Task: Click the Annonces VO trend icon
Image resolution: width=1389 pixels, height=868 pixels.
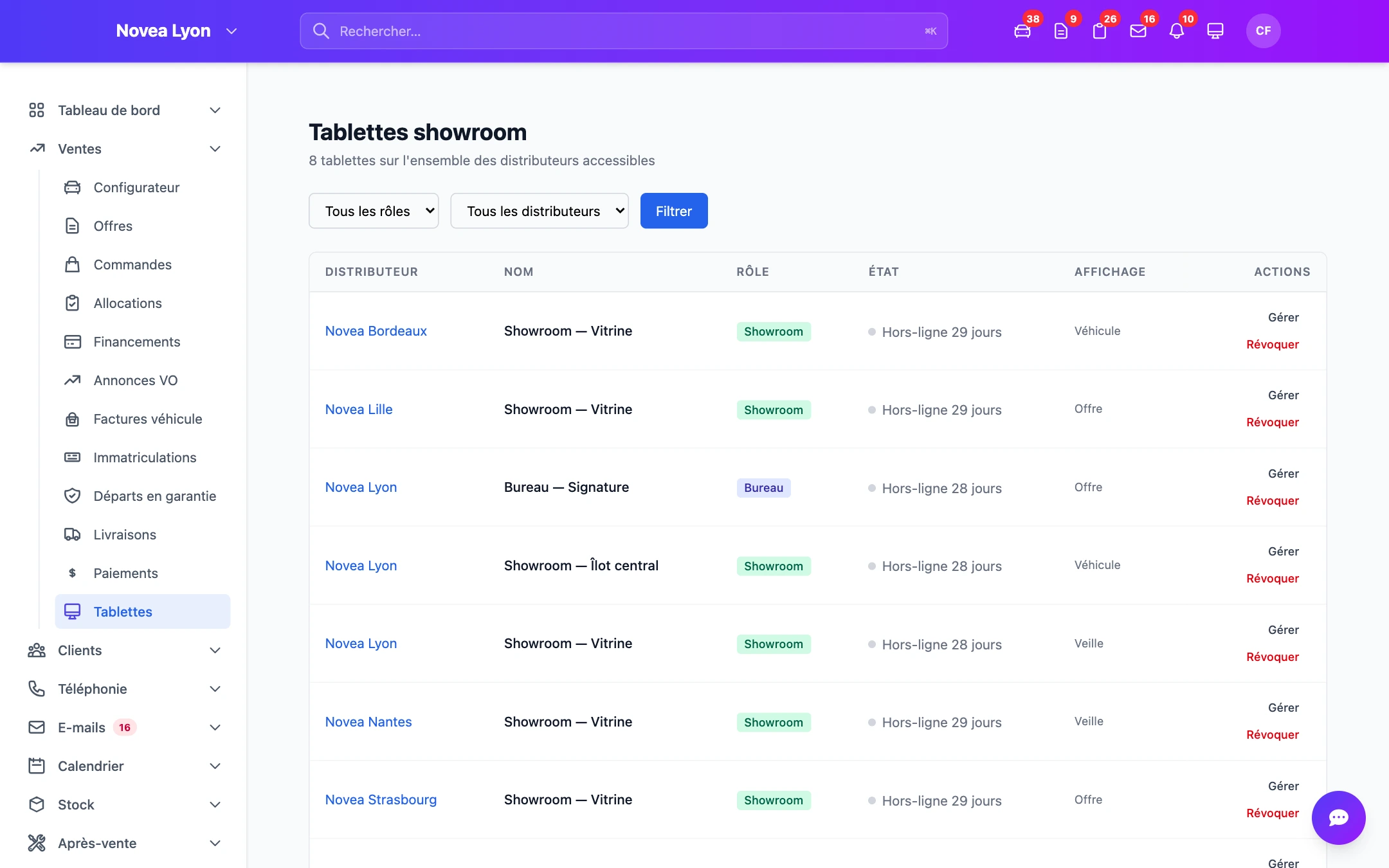Action: [x=73, y=380]
